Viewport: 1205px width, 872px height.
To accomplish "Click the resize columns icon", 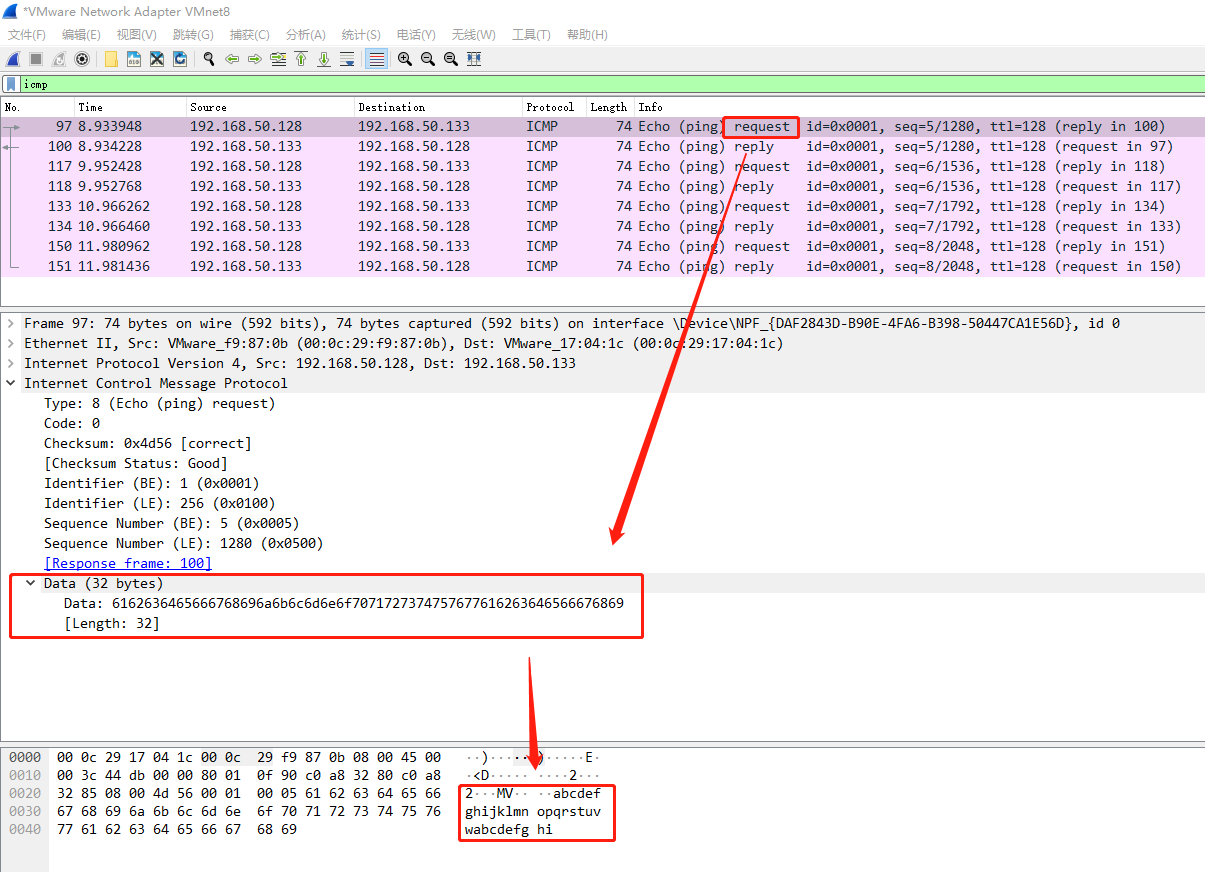I will pos(474,59).
